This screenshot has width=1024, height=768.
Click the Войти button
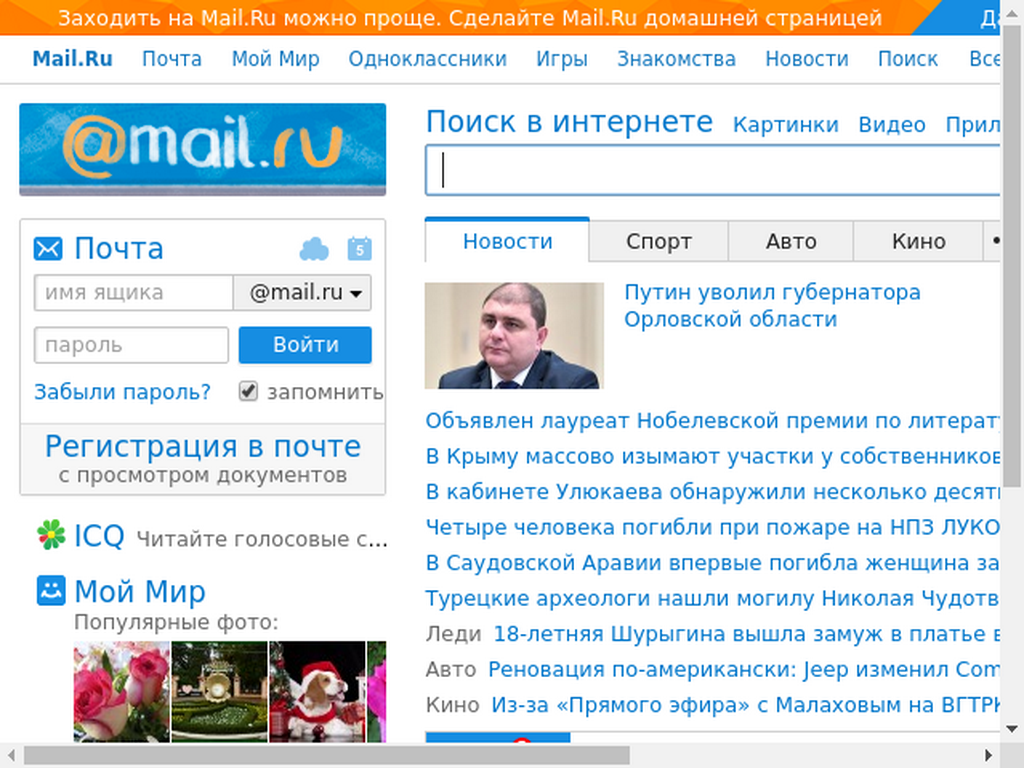(305, 345)
